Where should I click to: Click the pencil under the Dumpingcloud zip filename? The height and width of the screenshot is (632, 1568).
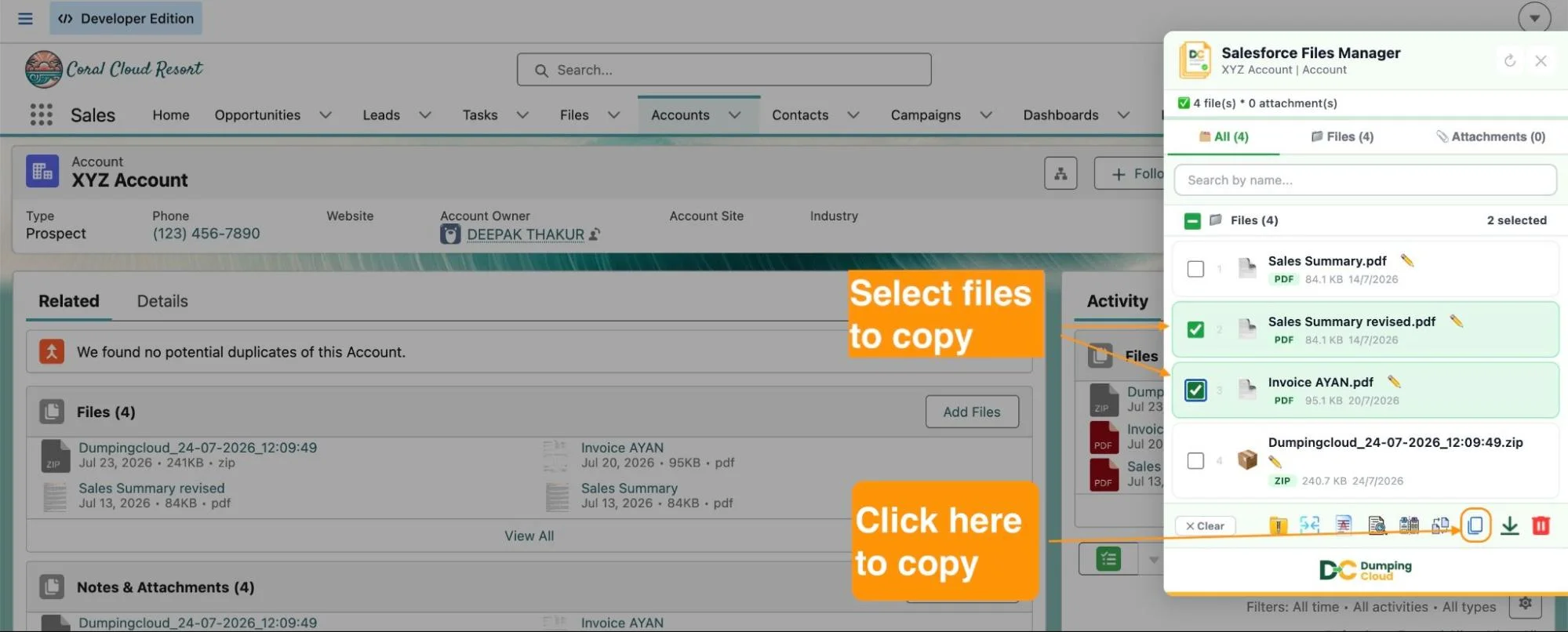point(1275,462)
